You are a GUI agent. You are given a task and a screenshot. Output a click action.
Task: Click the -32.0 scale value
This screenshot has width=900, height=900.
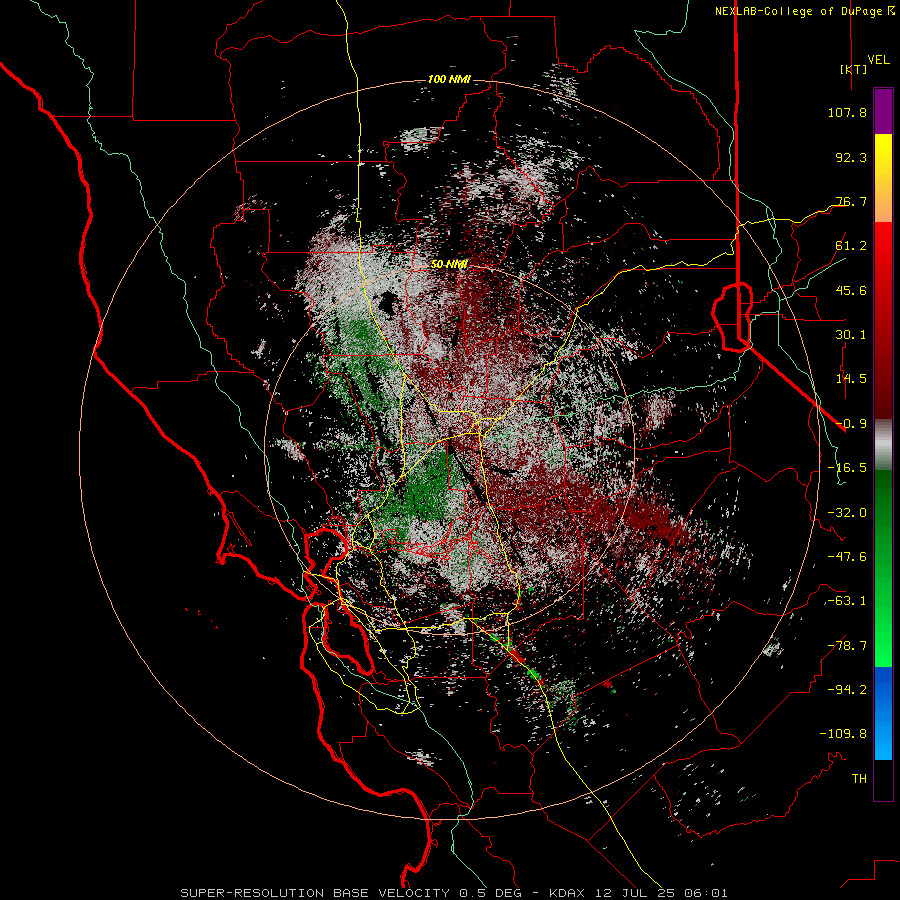(x=847, y=513)
